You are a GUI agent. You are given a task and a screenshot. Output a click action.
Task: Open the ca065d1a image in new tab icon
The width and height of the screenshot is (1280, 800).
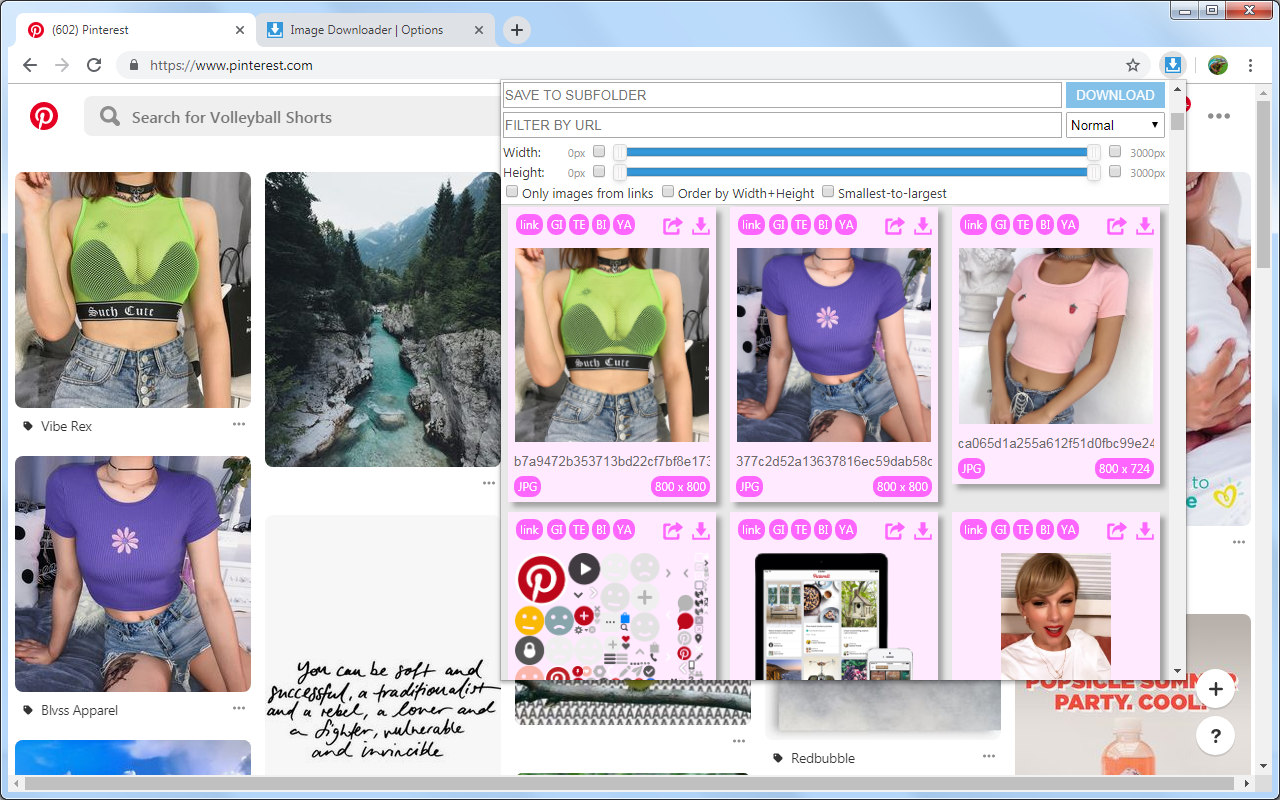point(1117,225)
